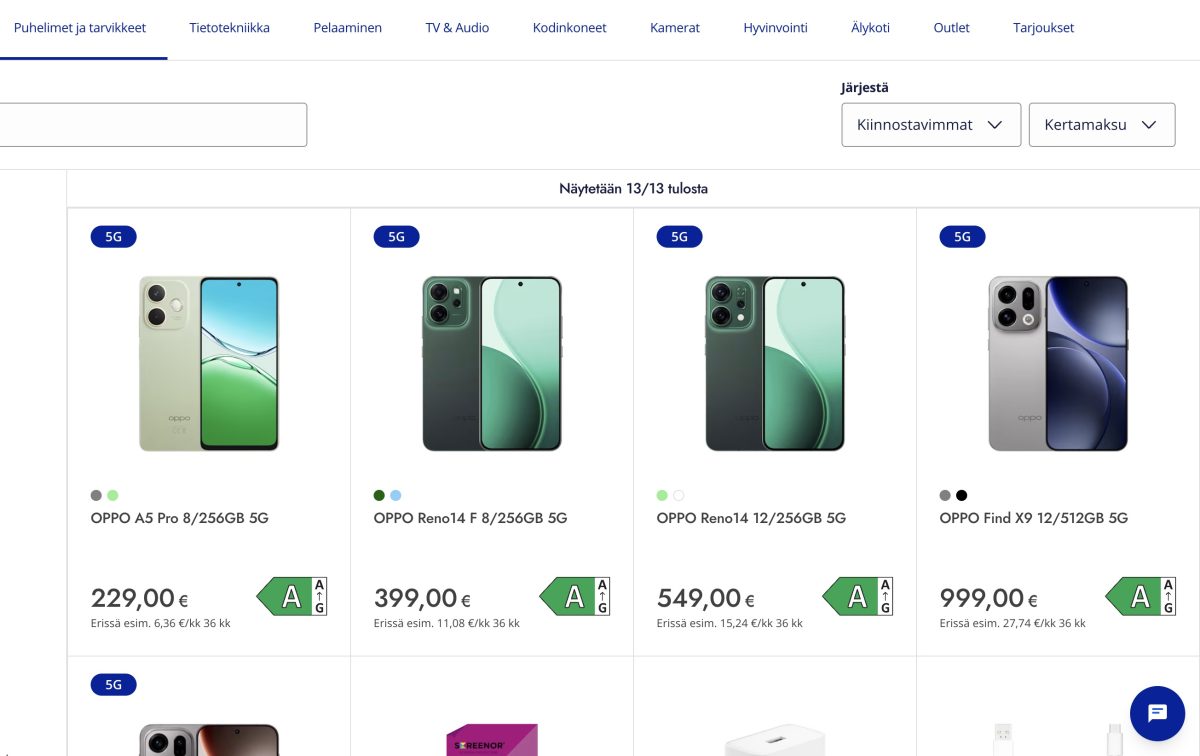Image resolution: width=1200 pixels, height=756 pixels.
Task: Click the OPPO A5 Pro product thumbnail
Action: pyautogui.click(x=208, y=363)
